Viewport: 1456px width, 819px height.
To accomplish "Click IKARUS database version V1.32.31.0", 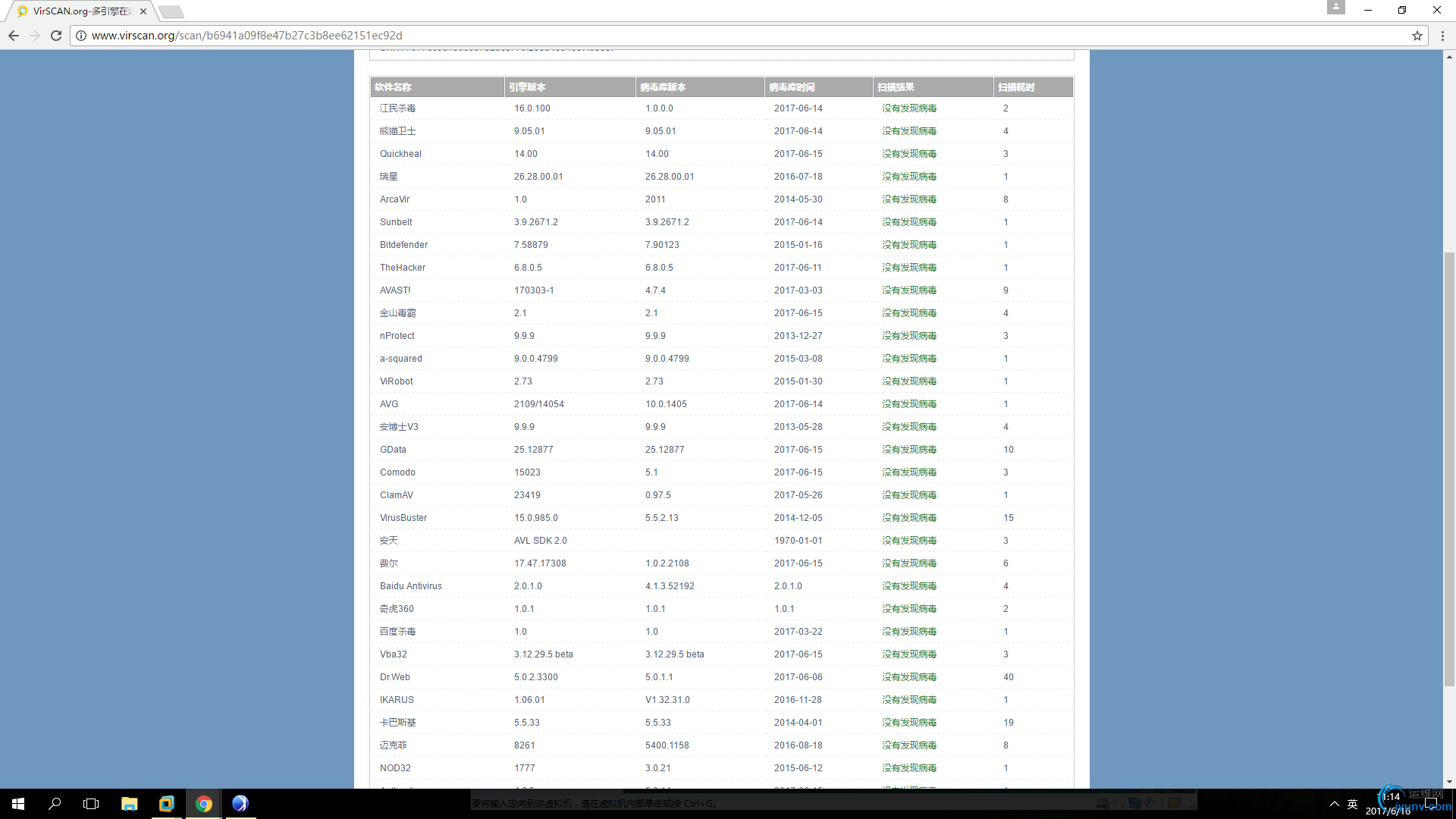I will pyautogui.click(x=667, y=700).
